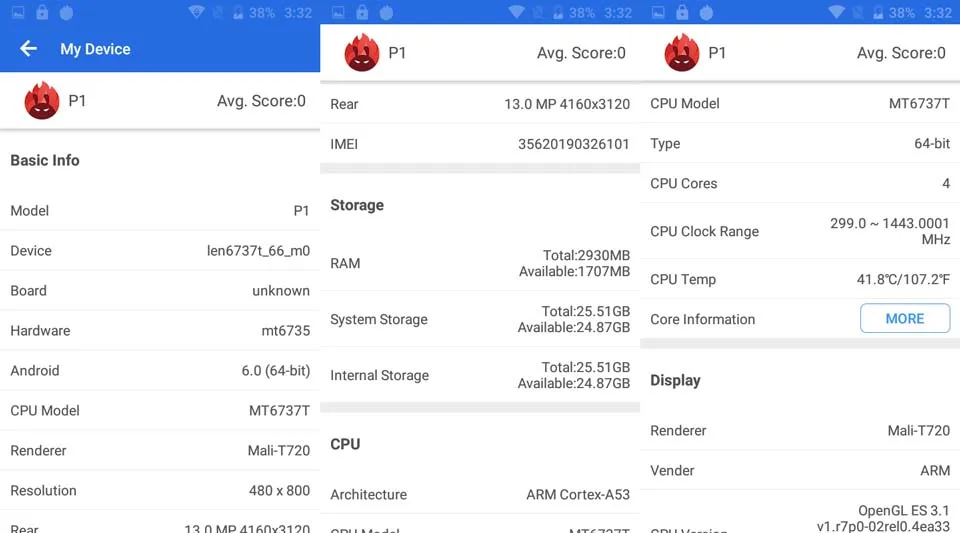The width and height of the screenshot is (960, 533).
Task: Tap the Wi-Fi icon in left status bar
Action: point(197,12)
